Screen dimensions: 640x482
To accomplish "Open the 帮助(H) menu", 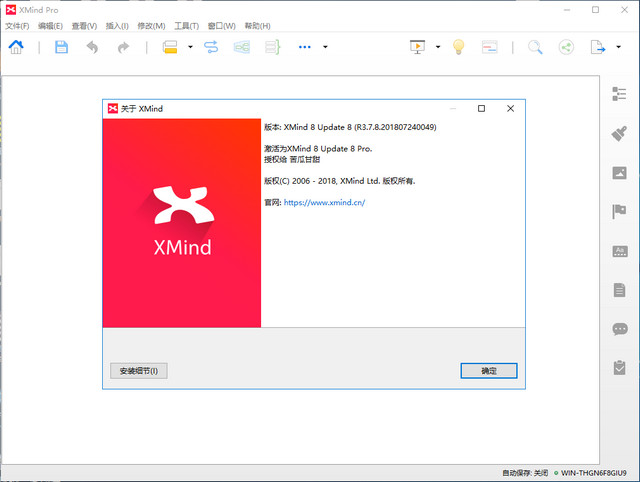I will point(257,26).
